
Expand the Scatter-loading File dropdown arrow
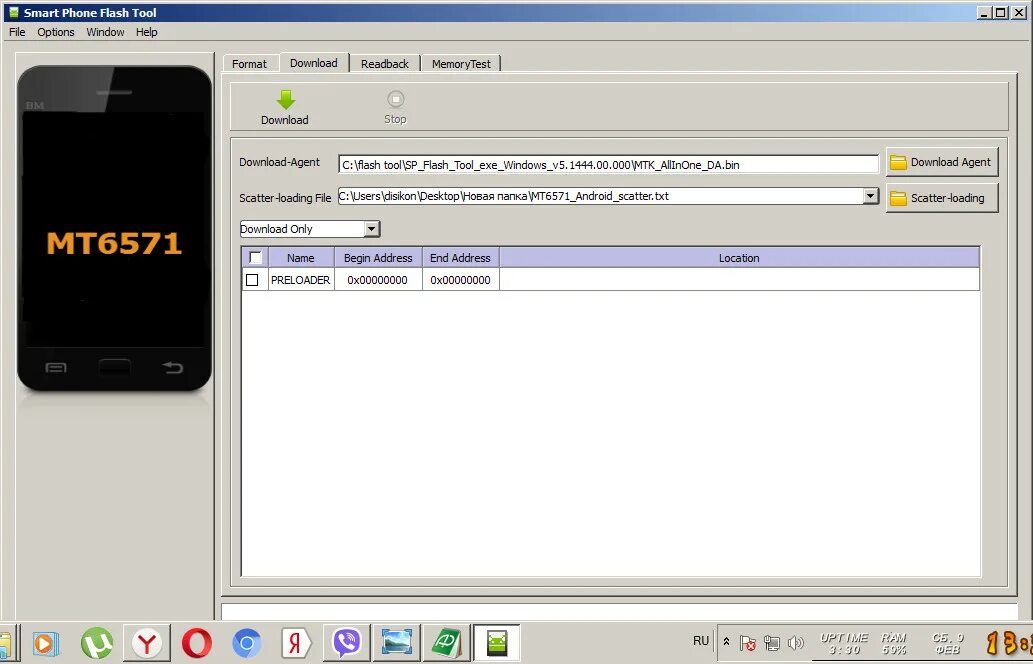[871, 196]
